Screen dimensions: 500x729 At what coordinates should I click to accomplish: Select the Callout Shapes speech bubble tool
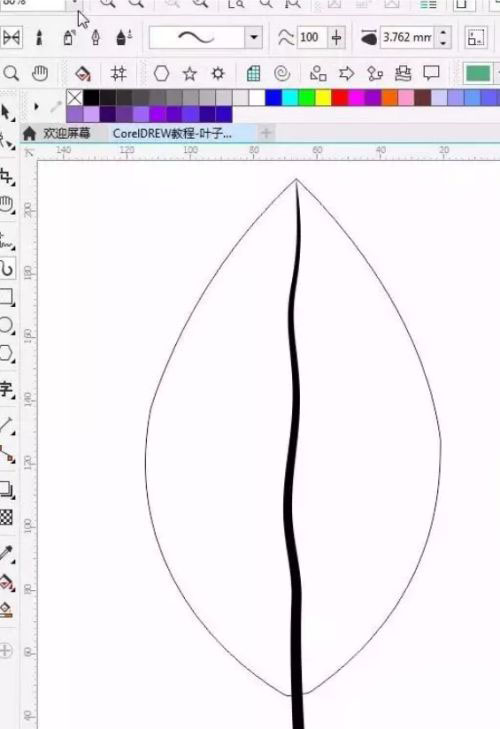point(431,73)
